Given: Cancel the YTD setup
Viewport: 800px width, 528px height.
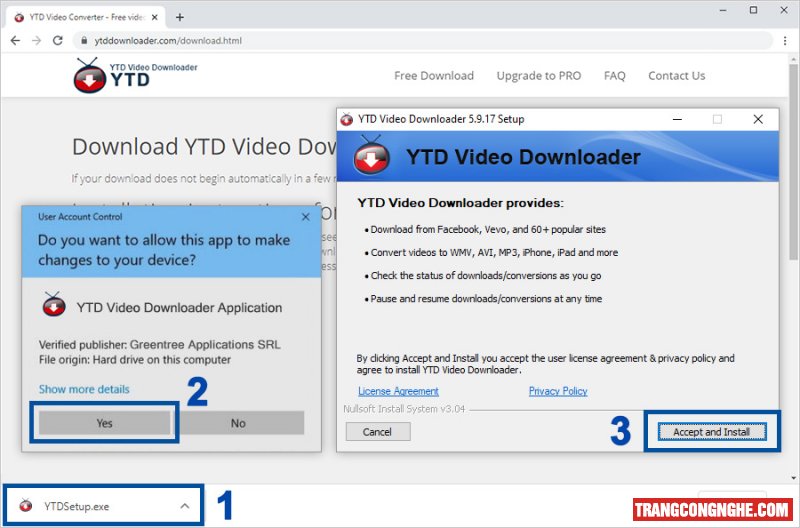Looking at the screenshot, I should pos(378,432).
